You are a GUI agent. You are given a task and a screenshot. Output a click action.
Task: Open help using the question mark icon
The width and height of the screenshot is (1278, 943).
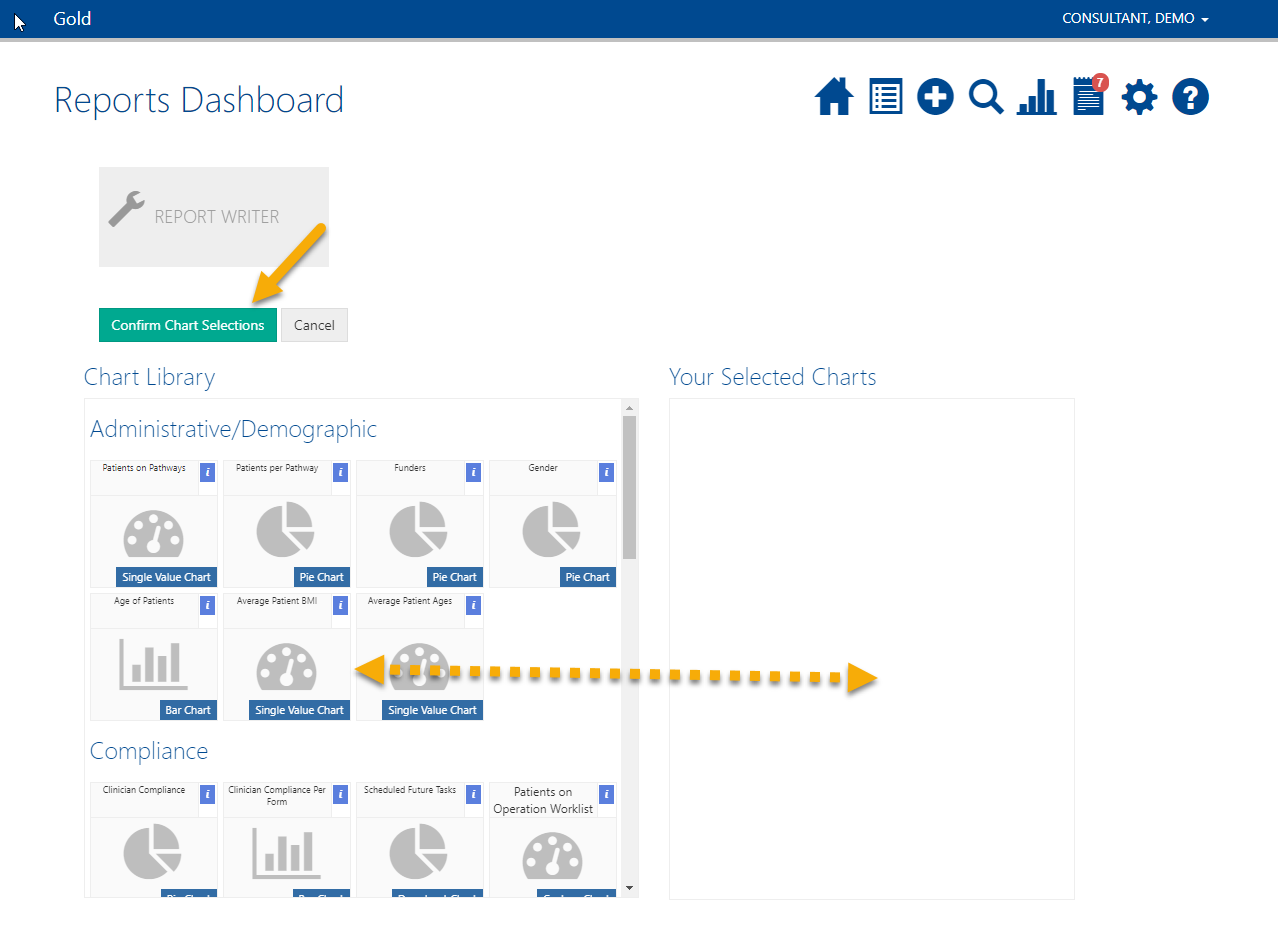coord(1190,97)
